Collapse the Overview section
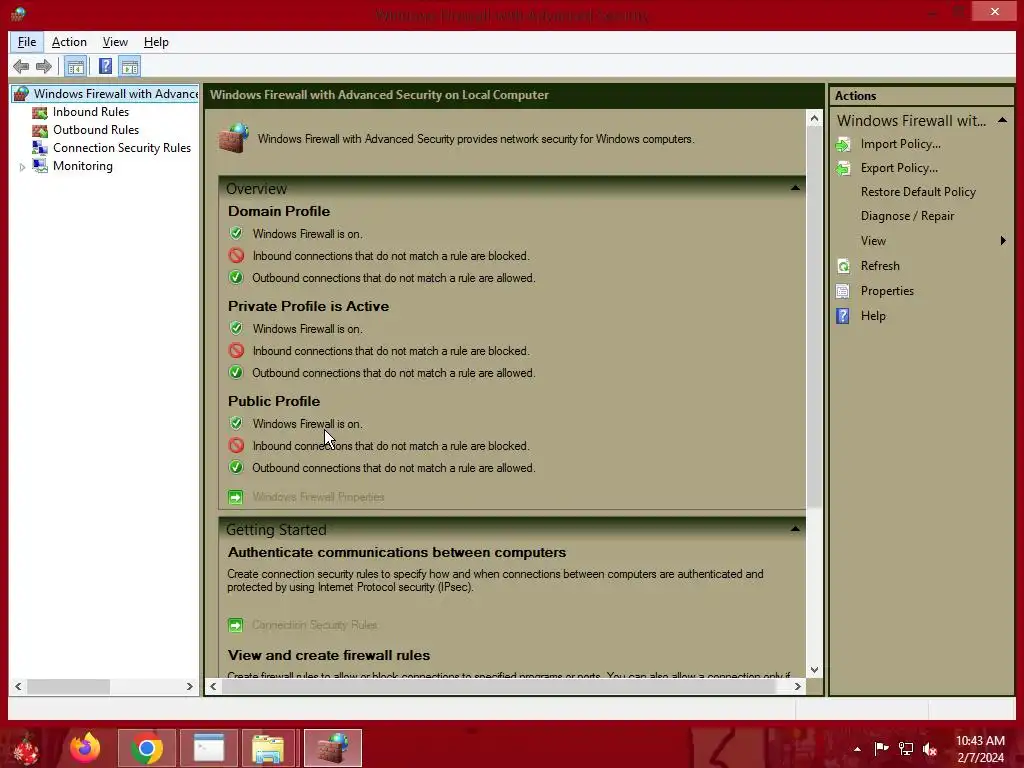 pos(795,188)
